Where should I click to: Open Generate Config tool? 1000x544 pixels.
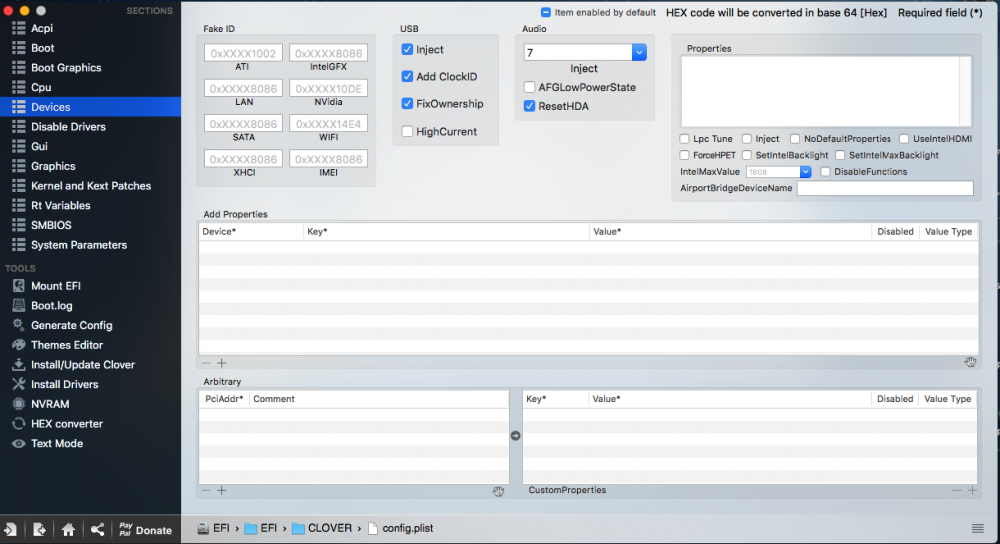click(x=71, y=325)
